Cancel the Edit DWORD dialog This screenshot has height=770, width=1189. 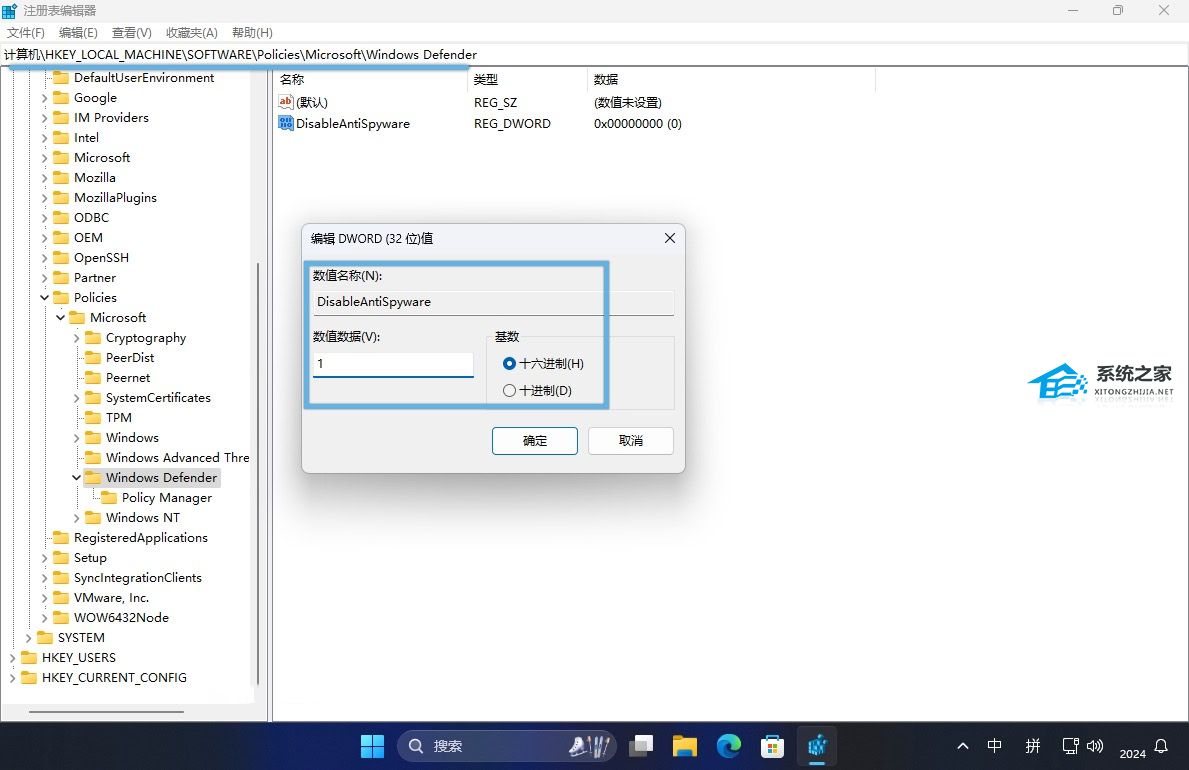pos(630,441)
